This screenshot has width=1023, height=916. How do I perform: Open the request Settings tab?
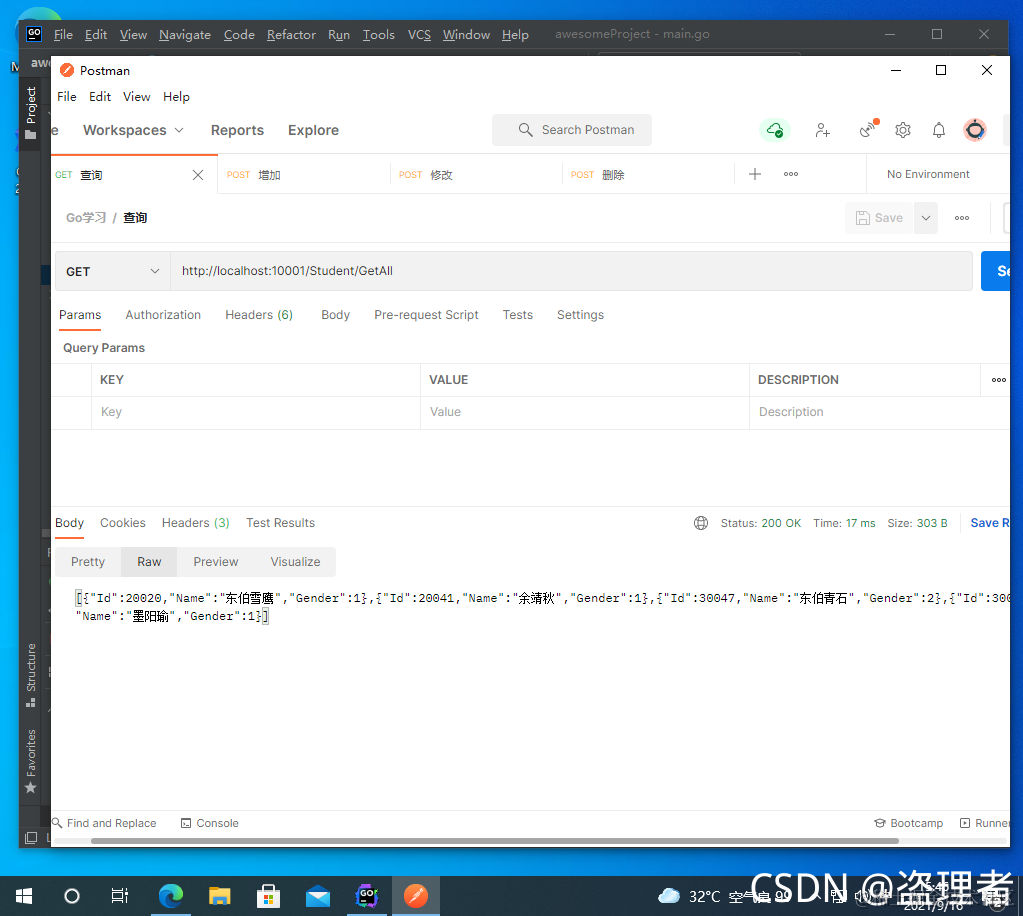[580, 314]
